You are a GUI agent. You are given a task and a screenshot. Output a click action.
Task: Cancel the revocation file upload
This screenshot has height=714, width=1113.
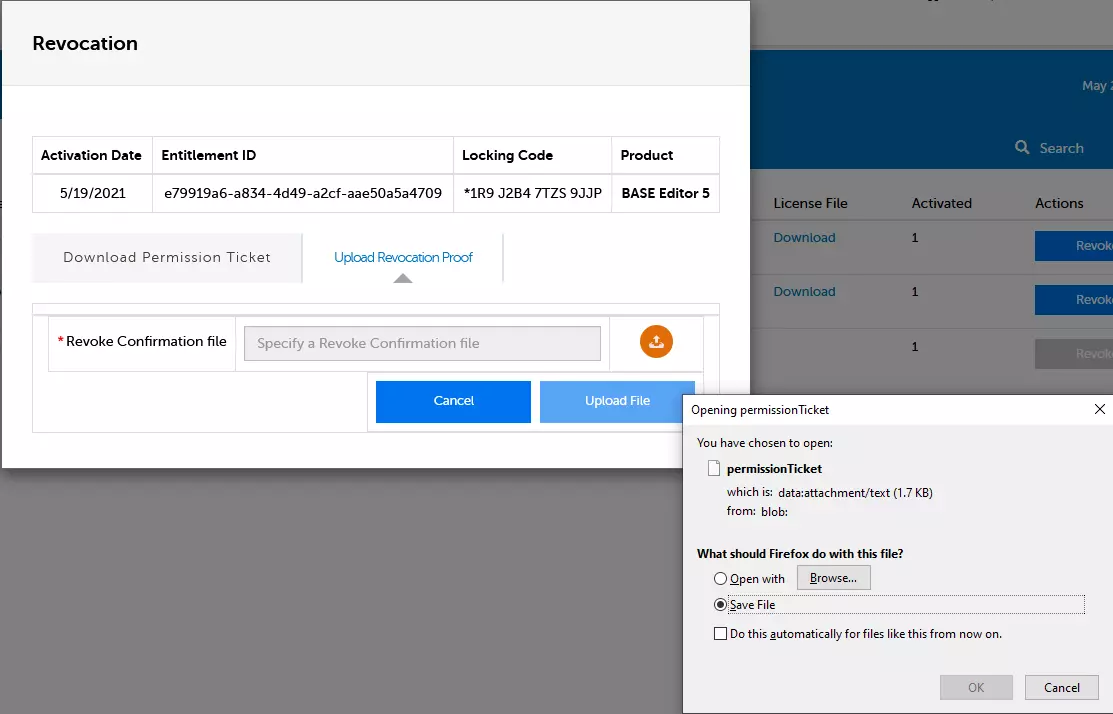click(x=453, y=401)
